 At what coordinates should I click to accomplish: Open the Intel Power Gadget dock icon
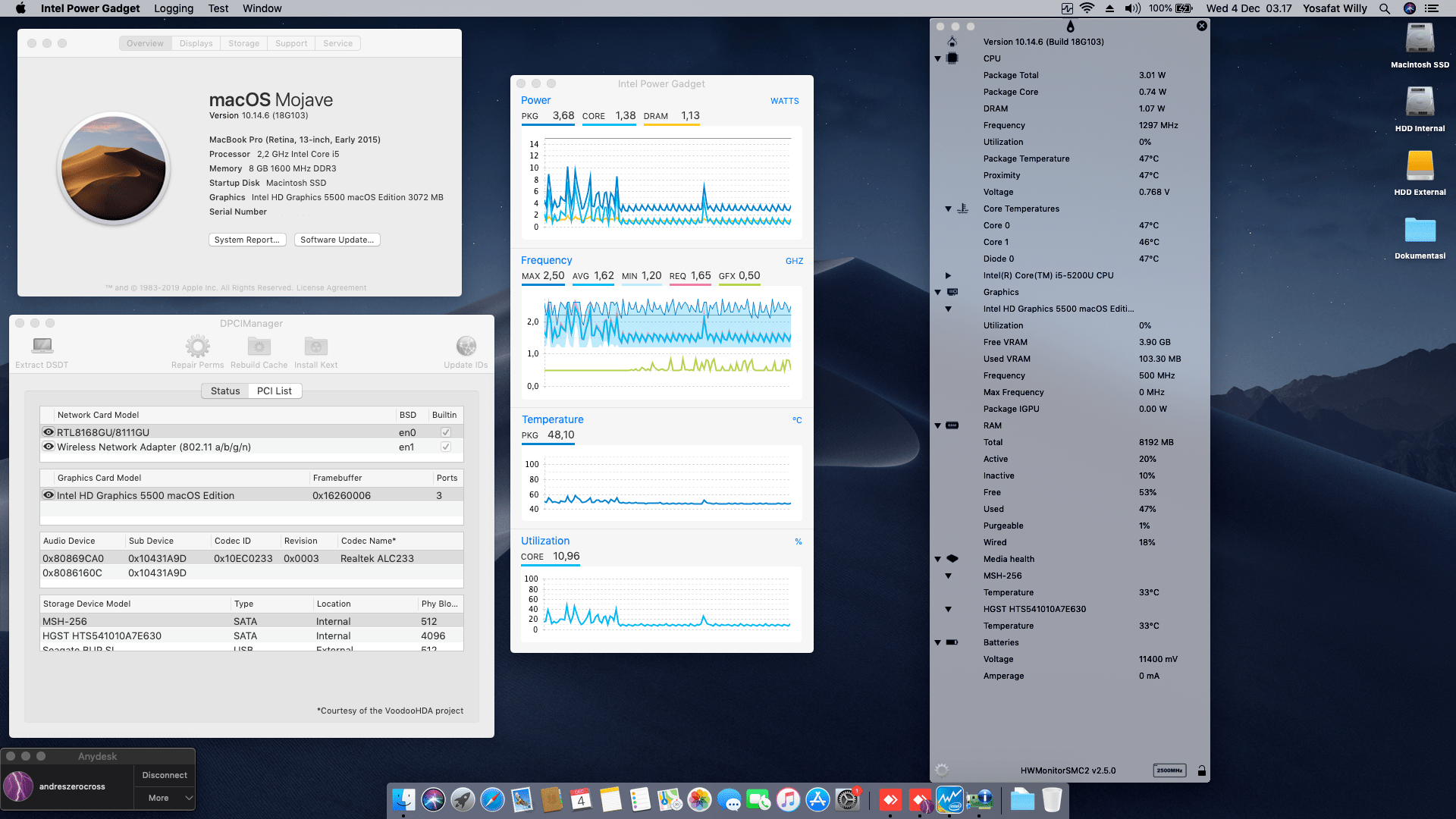tap(949, 799)
